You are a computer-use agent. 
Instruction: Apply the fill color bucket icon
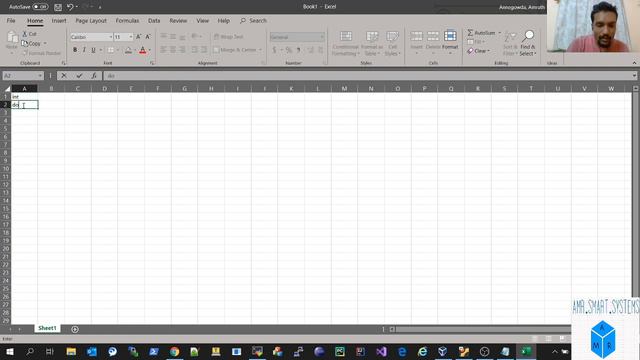tap(128, 50)
